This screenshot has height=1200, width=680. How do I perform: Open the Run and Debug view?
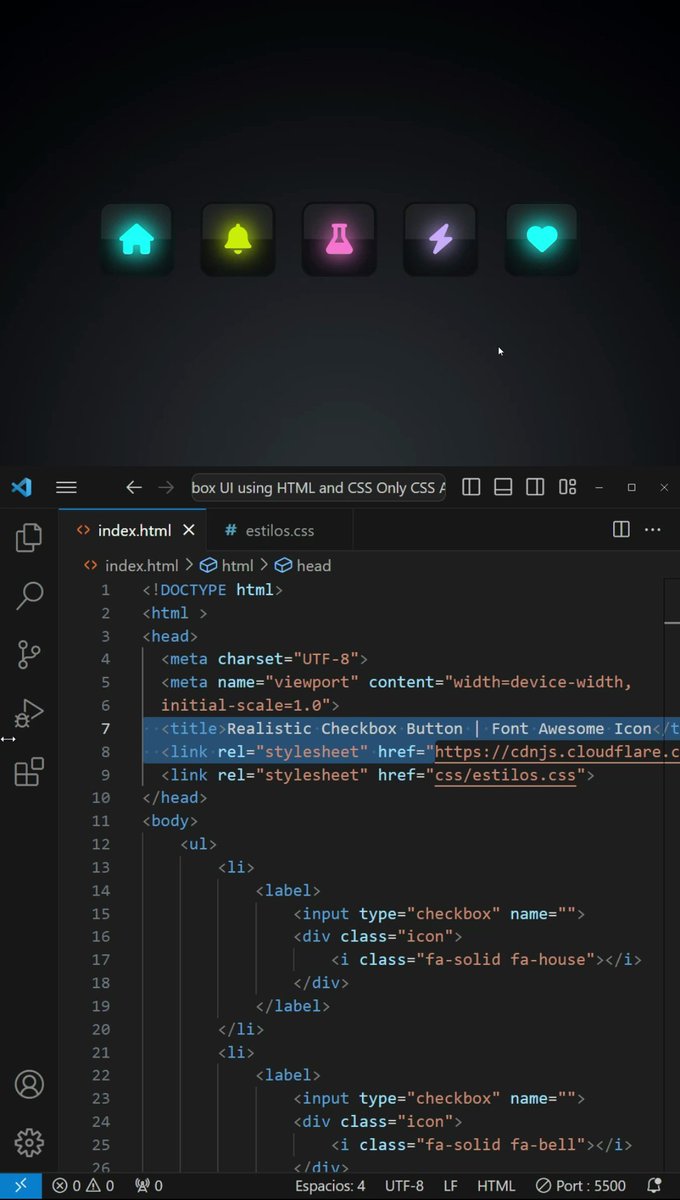[x=29, y=713]
